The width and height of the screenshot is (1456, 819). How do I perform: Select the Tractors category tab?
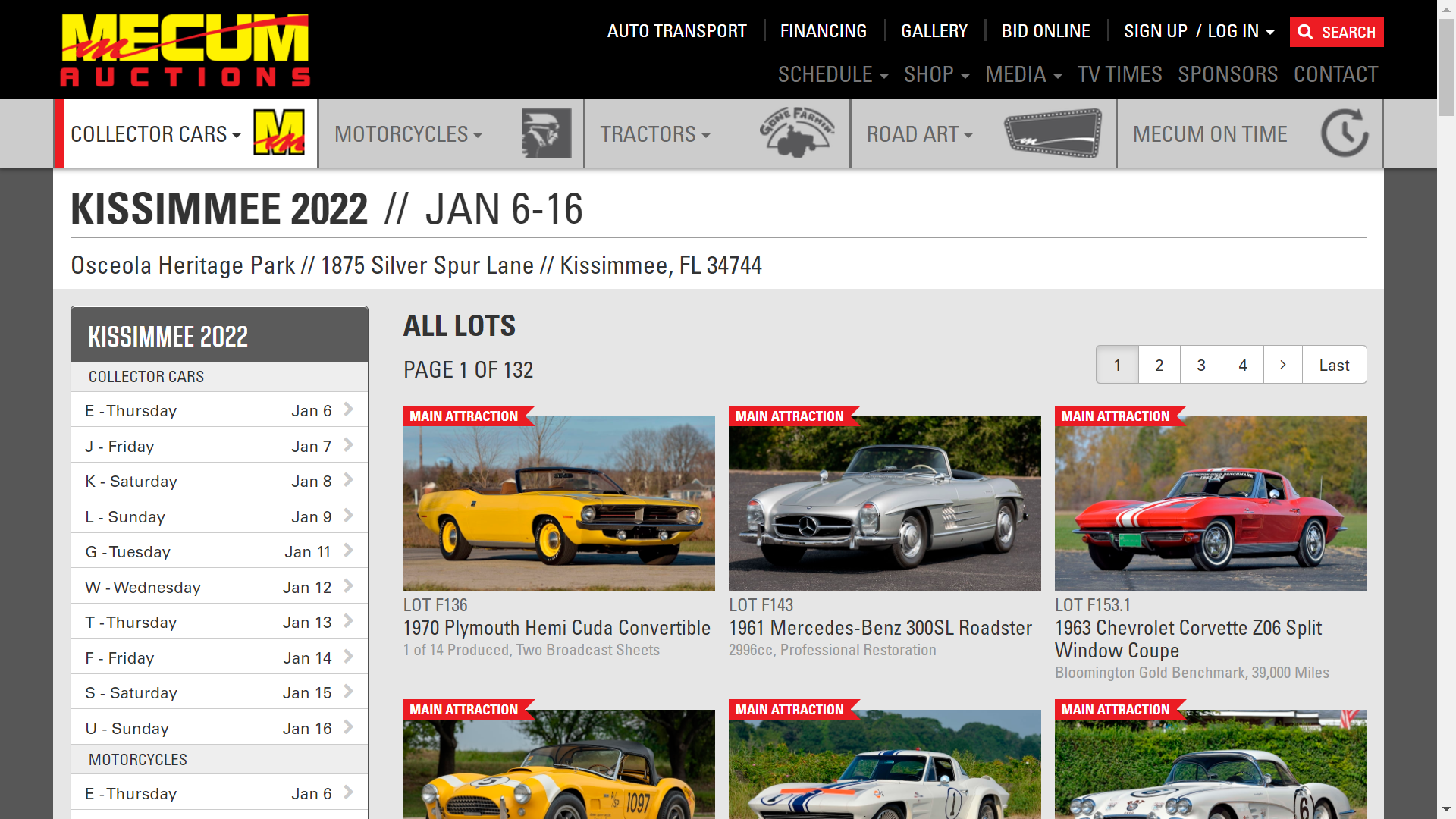(x=655, y=134)
